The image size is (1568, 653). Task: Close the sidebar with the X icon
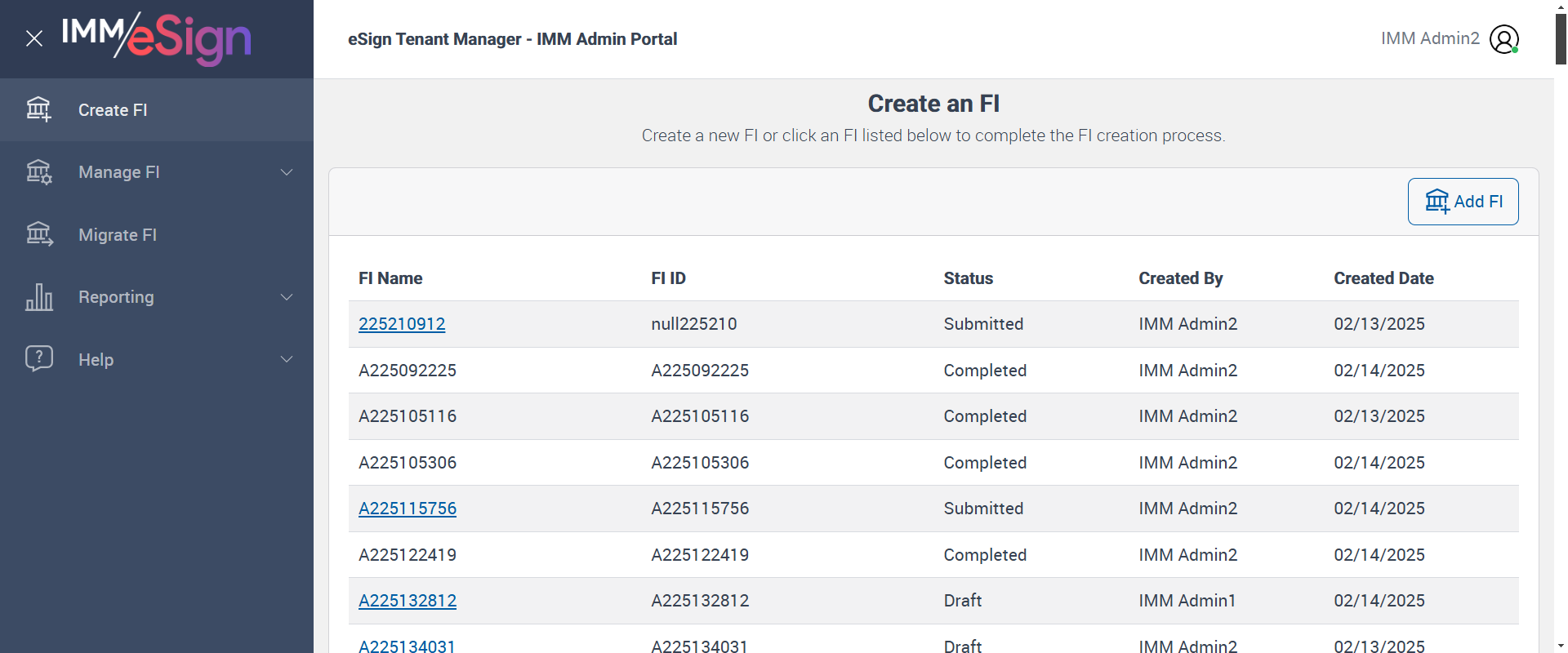click(34, 38)
